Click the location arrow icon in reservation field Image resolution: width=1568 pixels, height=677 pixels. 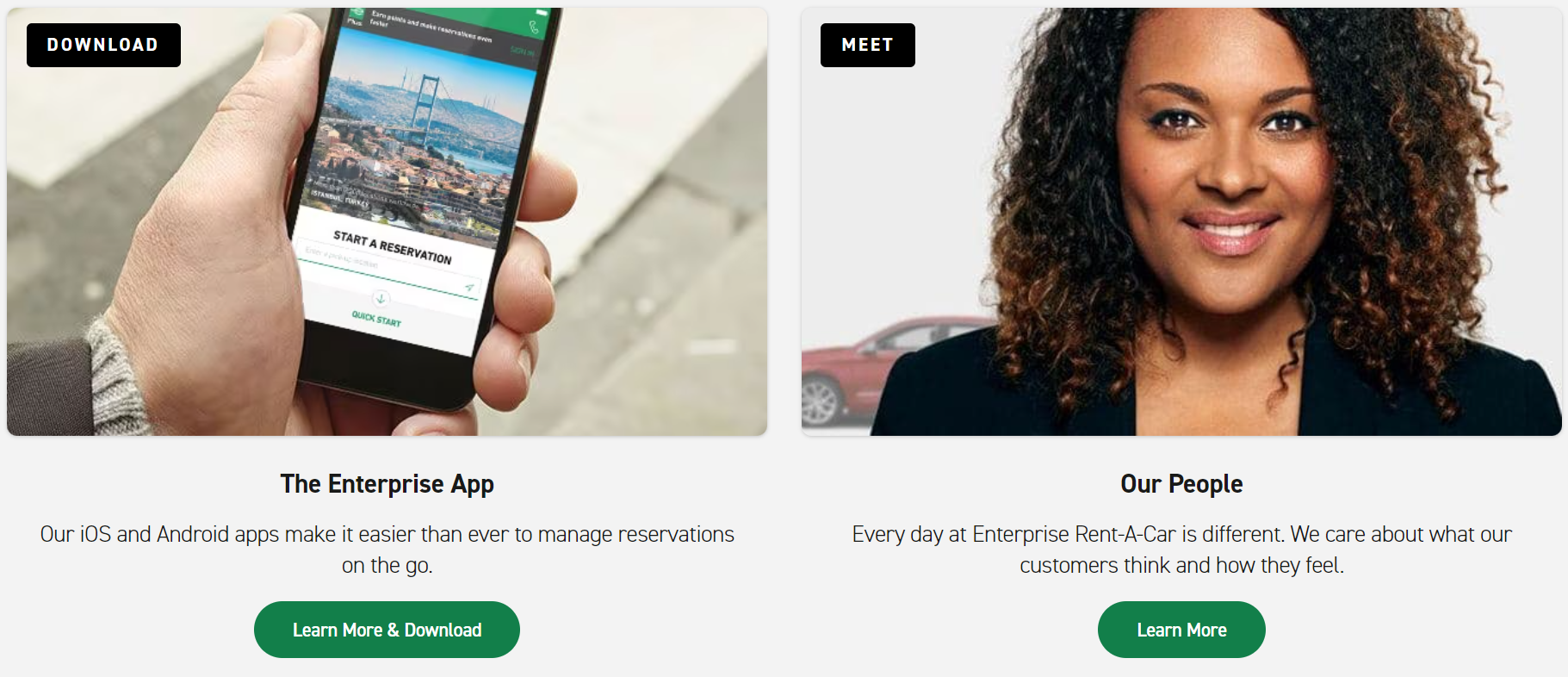pos(469,288)
